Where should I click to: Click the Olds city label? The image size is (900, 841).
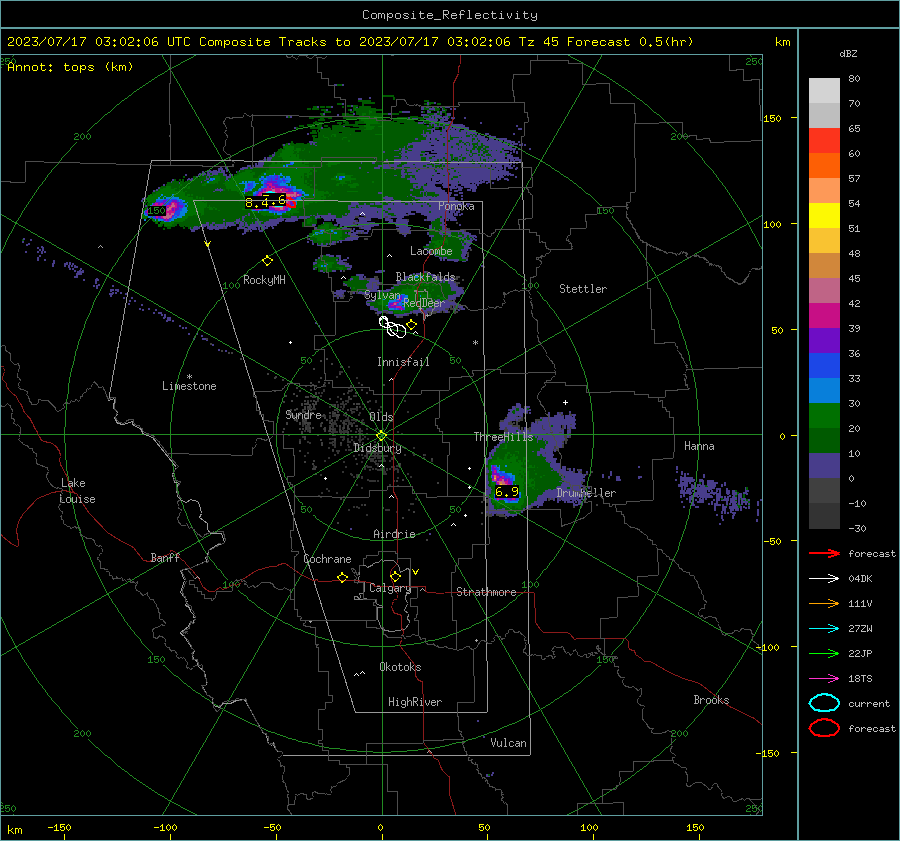point(381,417)
